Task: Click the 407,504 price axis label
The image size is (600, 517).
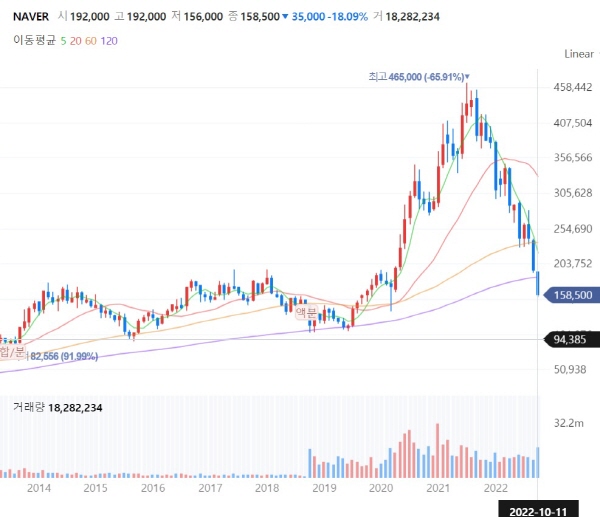Action: tap(573, 123)
